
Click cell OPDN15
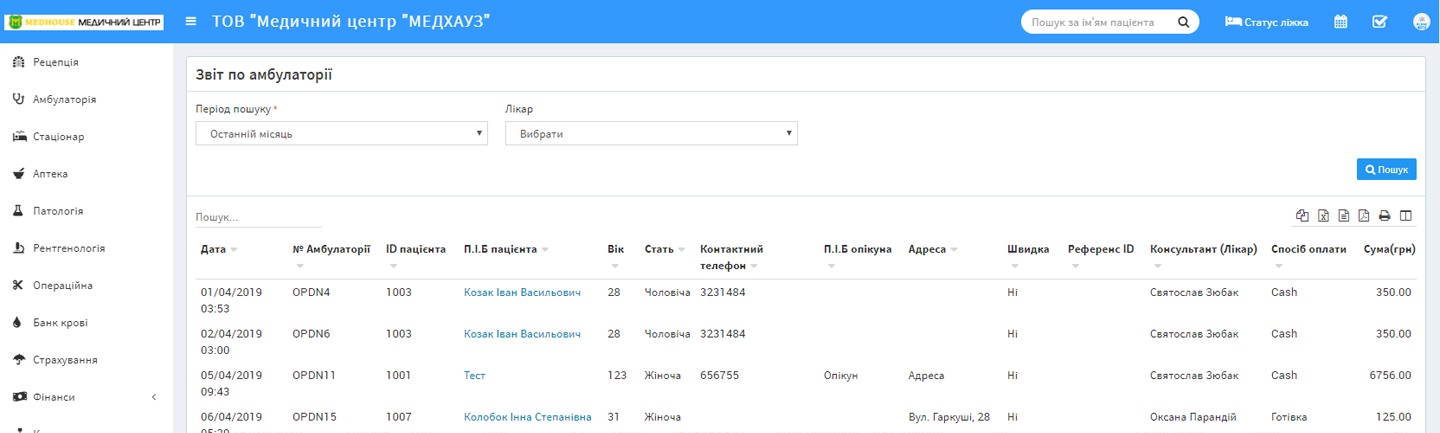[x=312, y=417]
